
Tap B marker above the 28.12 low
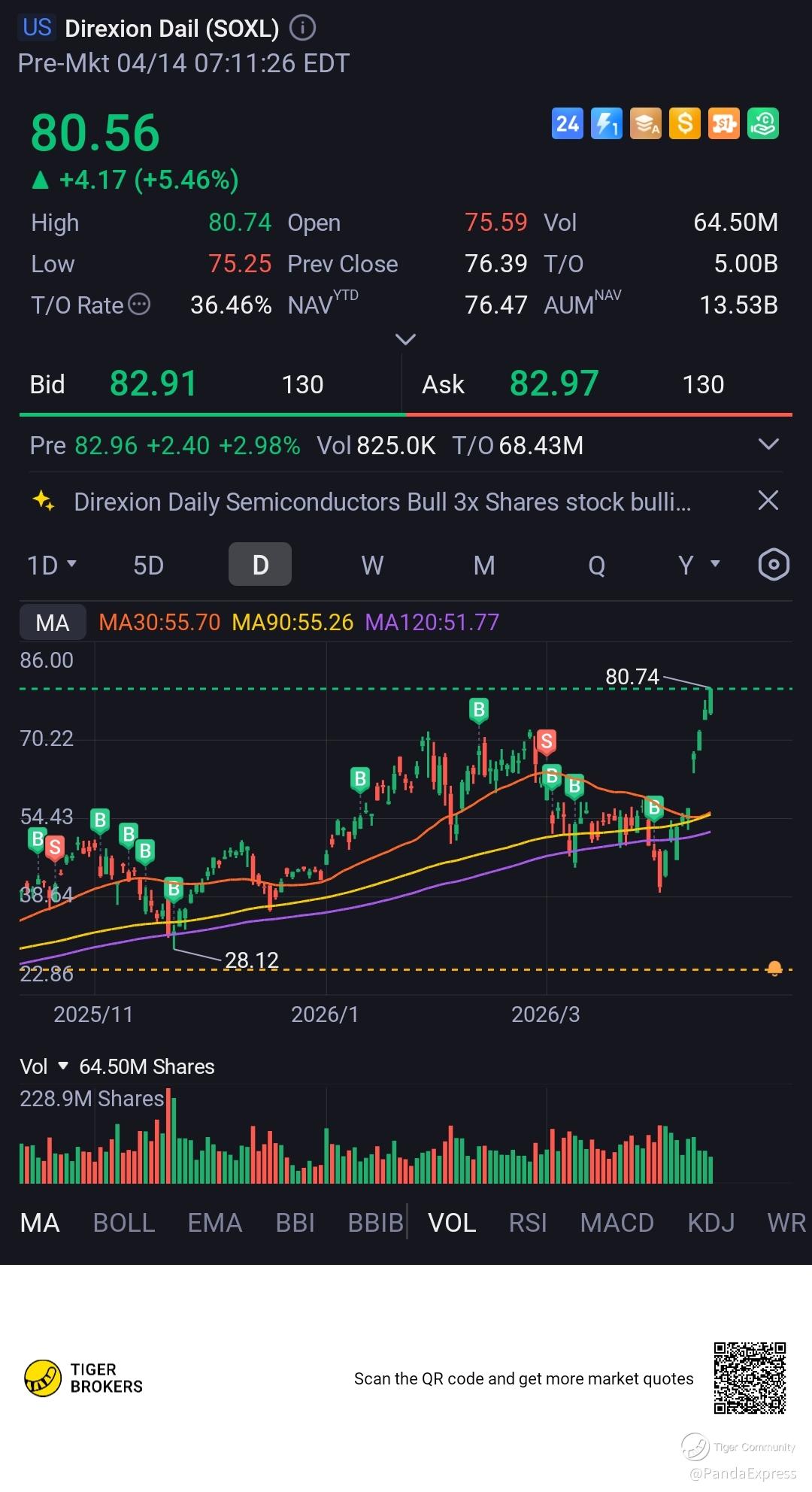click(174, 890)
